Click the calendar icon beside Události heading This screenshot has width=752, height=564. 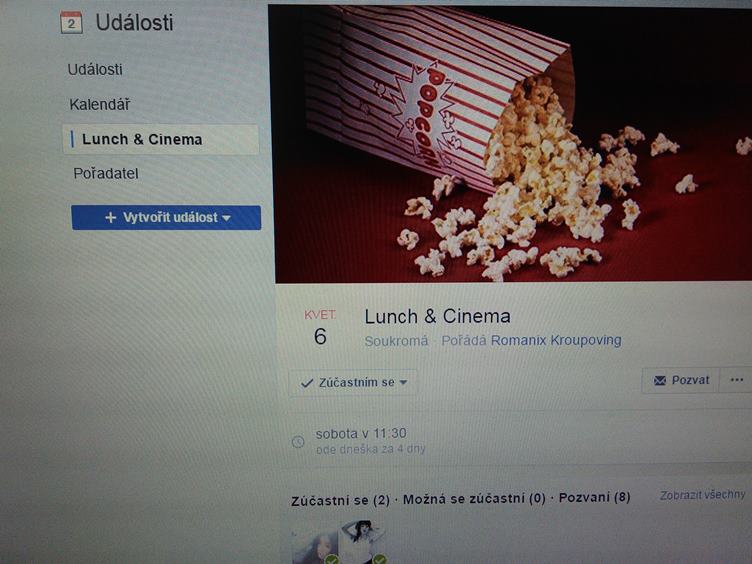tap(71, 23)
